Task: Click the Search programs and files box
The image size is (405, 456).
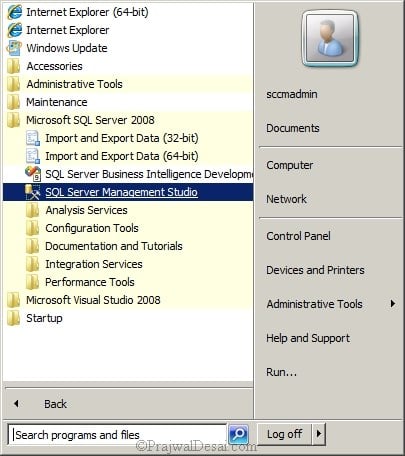Action: pos(117,434)
